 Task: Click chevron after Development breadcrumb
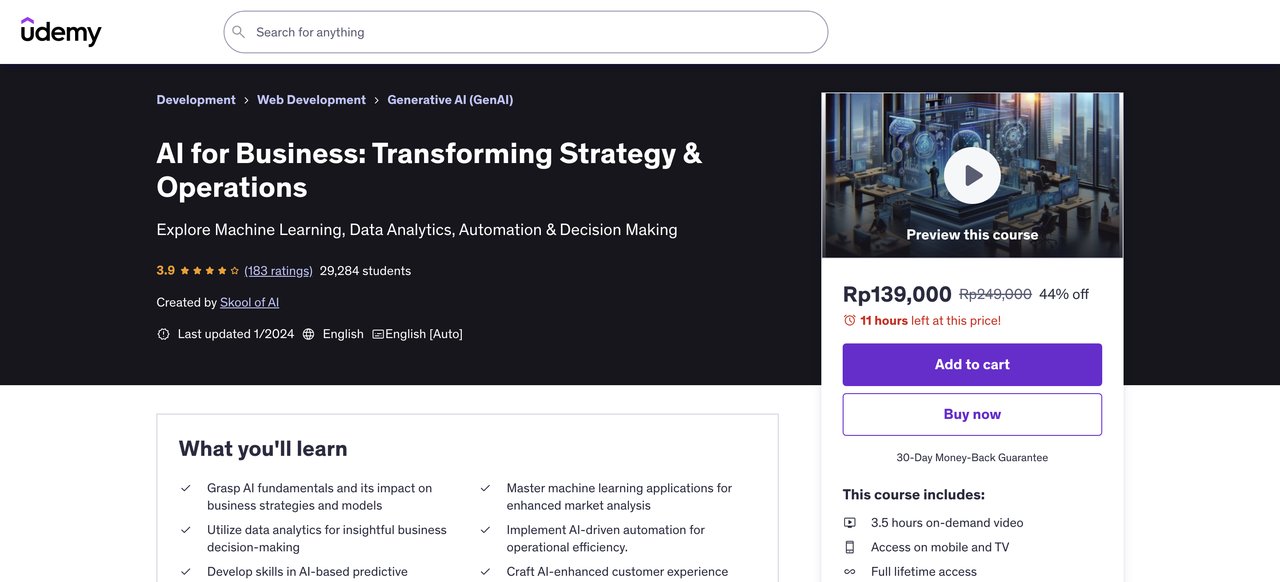pos(247,100)
